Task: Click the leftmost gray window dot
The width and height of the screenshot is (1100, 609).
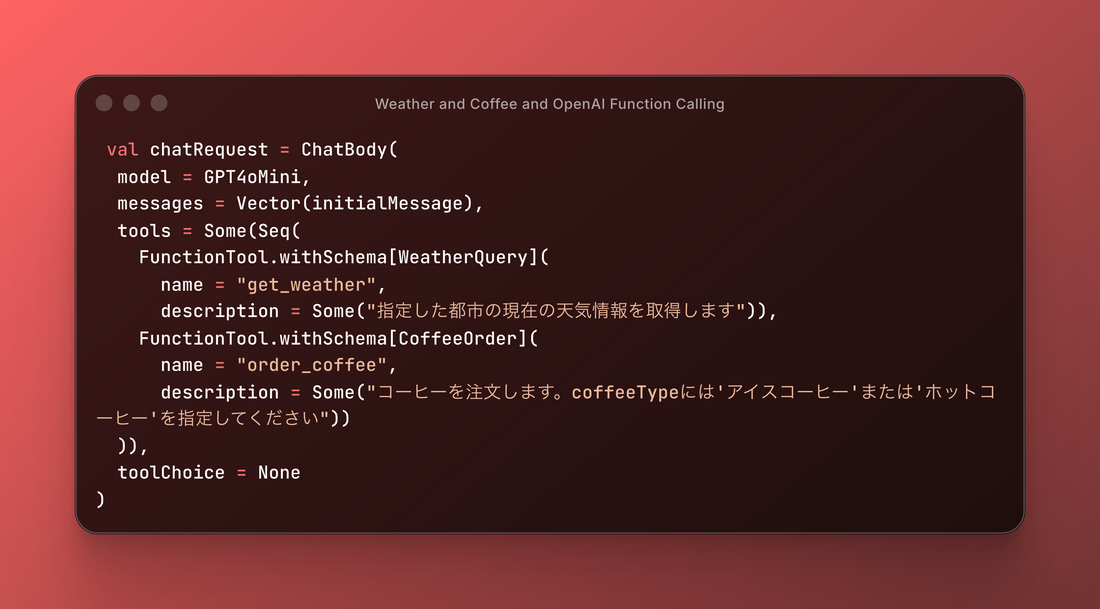Action: (104, 103)
